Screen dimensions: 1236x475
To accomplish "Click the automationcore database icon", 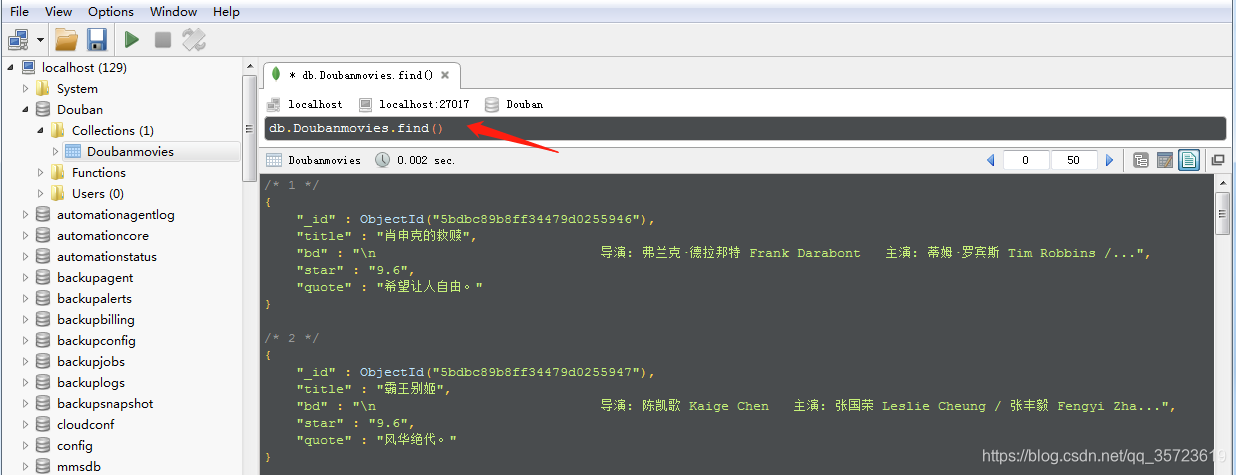I will (42, 235).
